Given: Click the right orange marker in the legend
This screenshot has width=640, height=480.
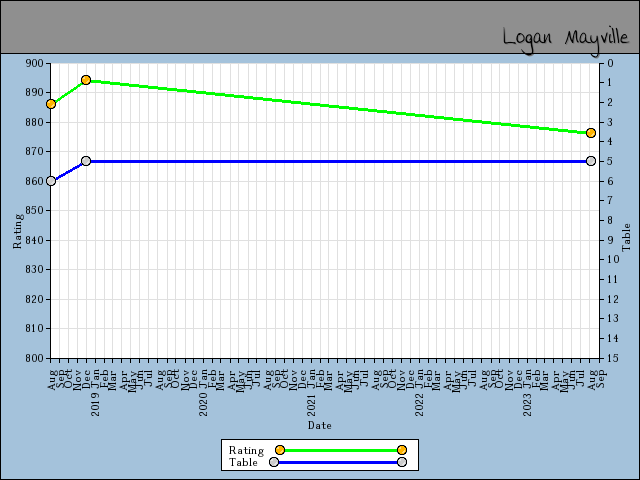Looking at the screenshot, I should pos(402,450).
